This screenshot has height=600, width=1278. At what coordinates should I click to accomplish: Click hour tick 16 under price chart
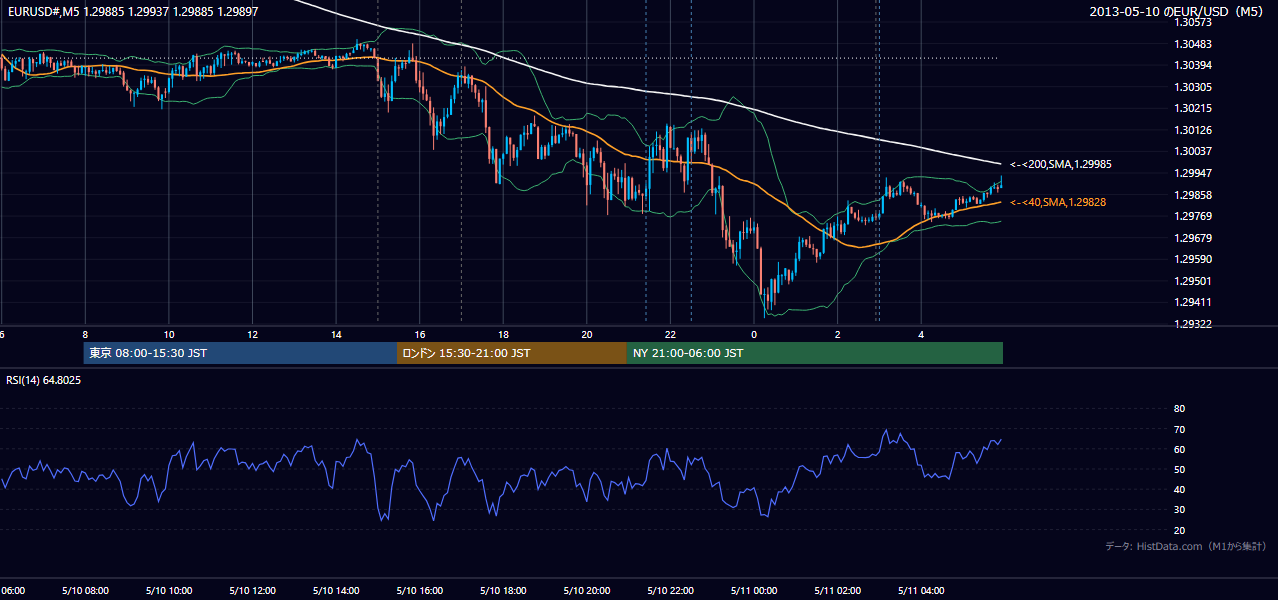pyautogui.click(x=420, y=334)
